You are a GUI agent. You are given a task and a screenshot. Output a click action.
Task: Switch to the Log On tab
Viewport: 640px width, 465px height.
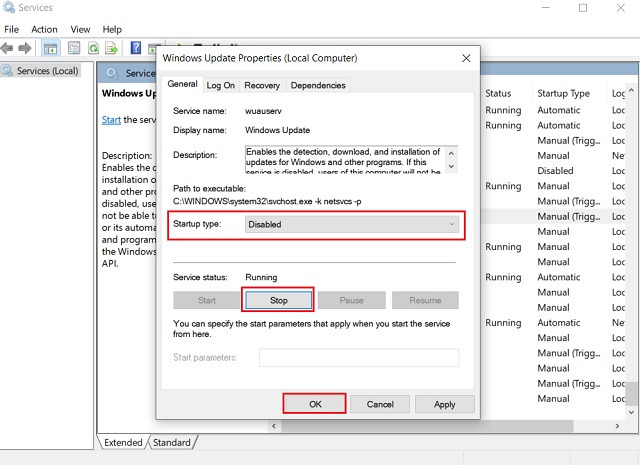coord(220,85)
